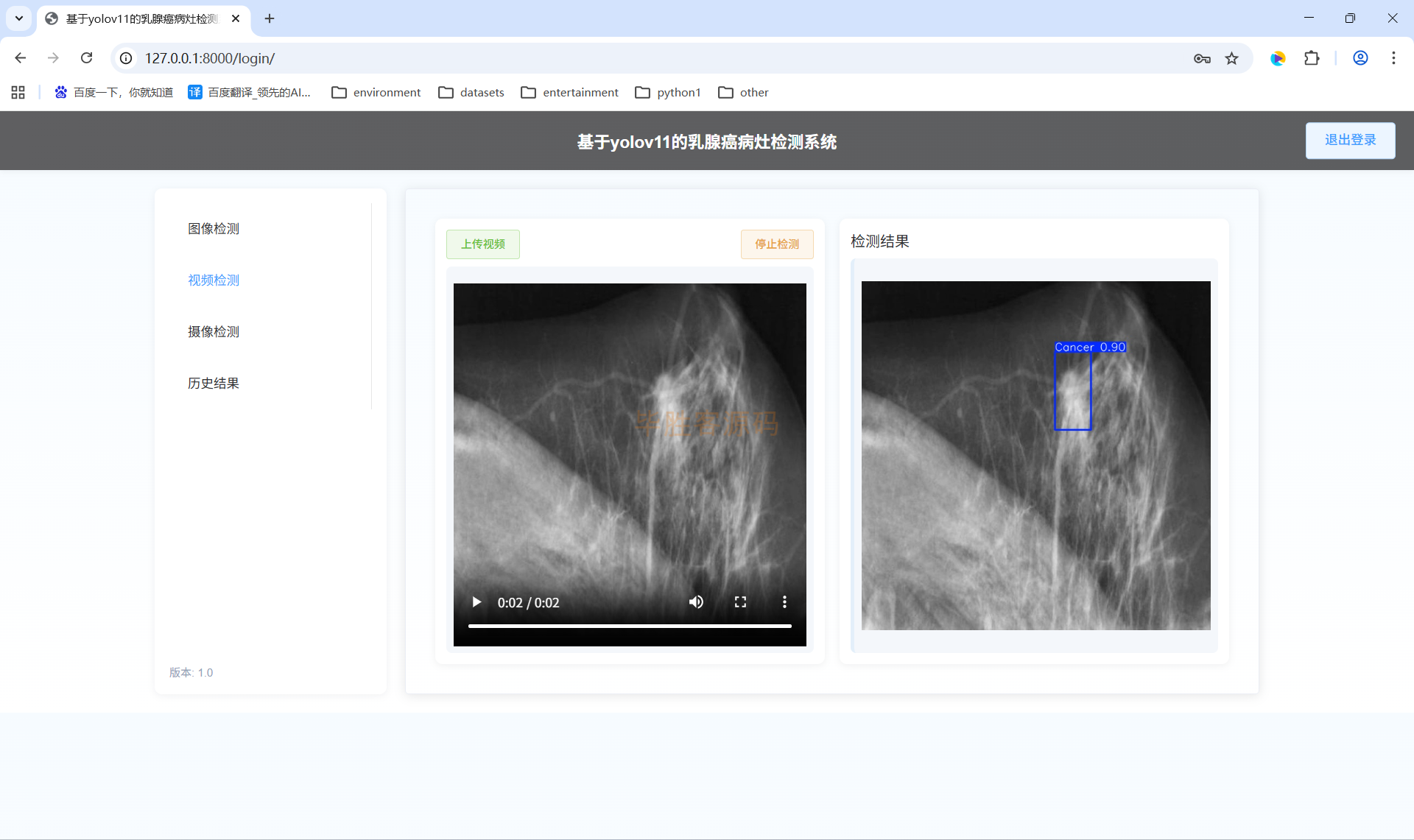
Task: Mute the video volume icon
Action: 696,602
